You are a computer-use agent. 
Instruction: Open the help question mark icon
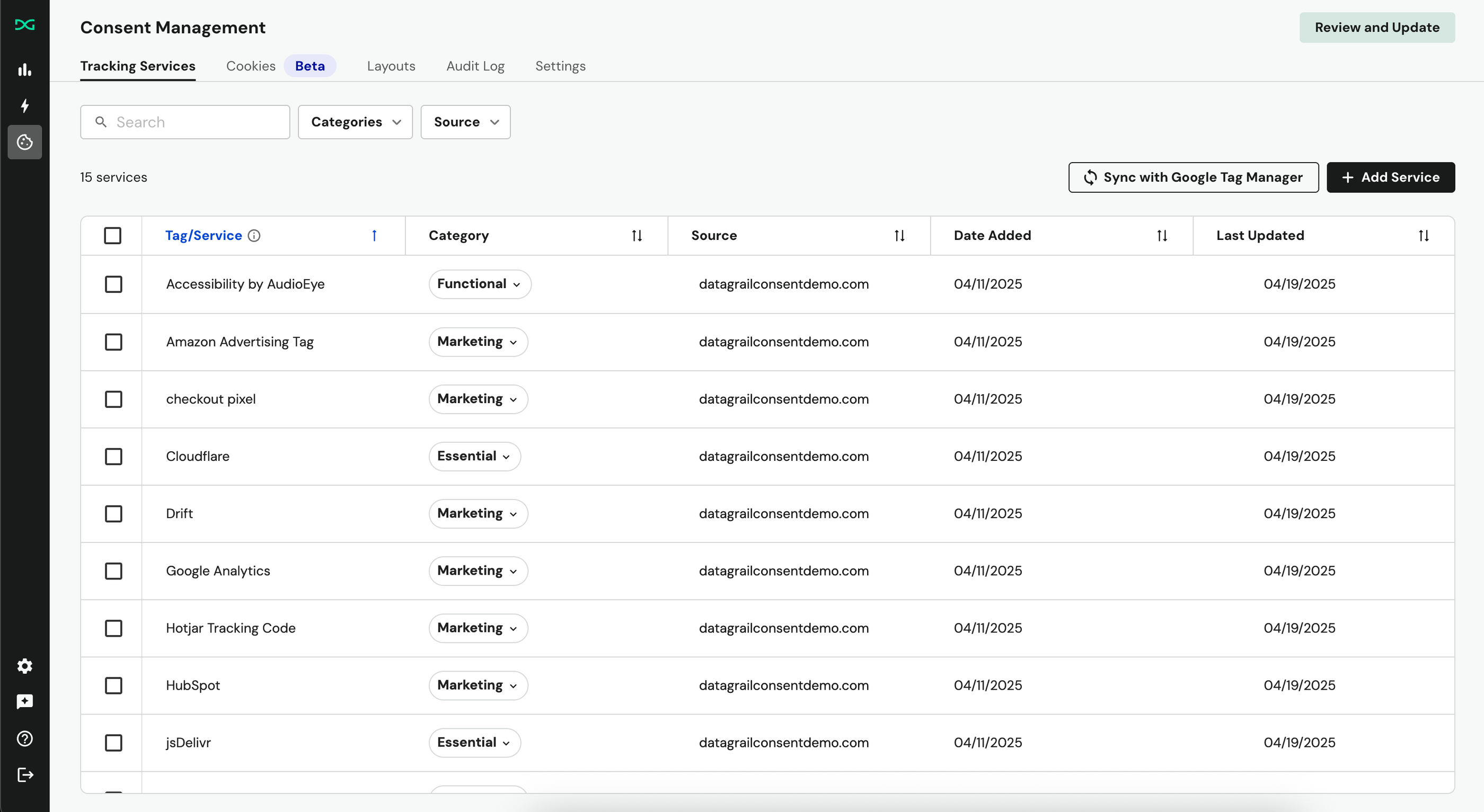[x=25, y=738]
